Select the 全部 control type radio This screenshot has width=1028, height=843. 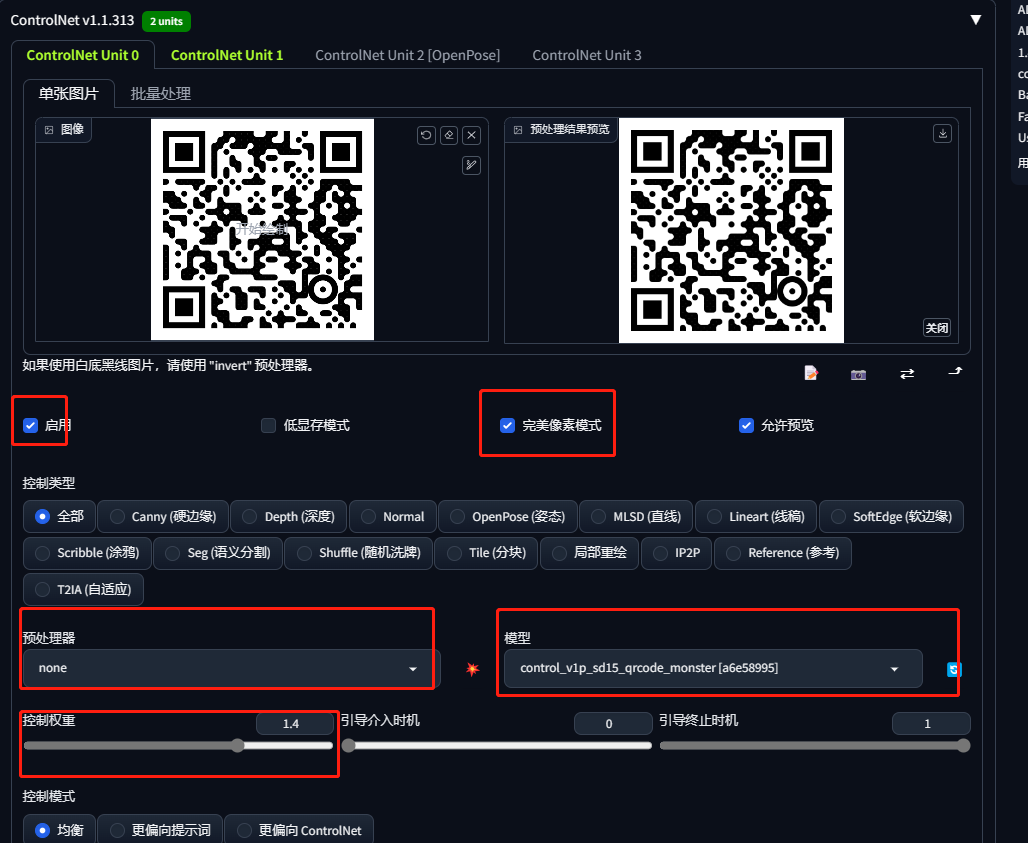pyautogui.click(x=60, y=517)
